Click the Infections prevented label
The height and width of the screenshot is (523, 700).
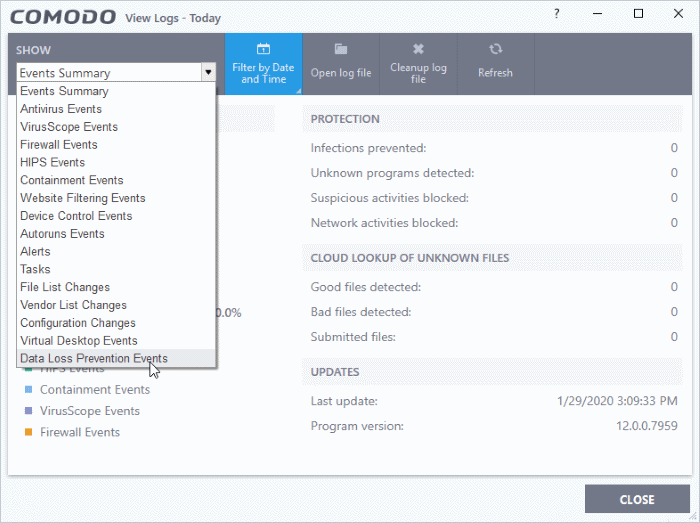(368, 148)
